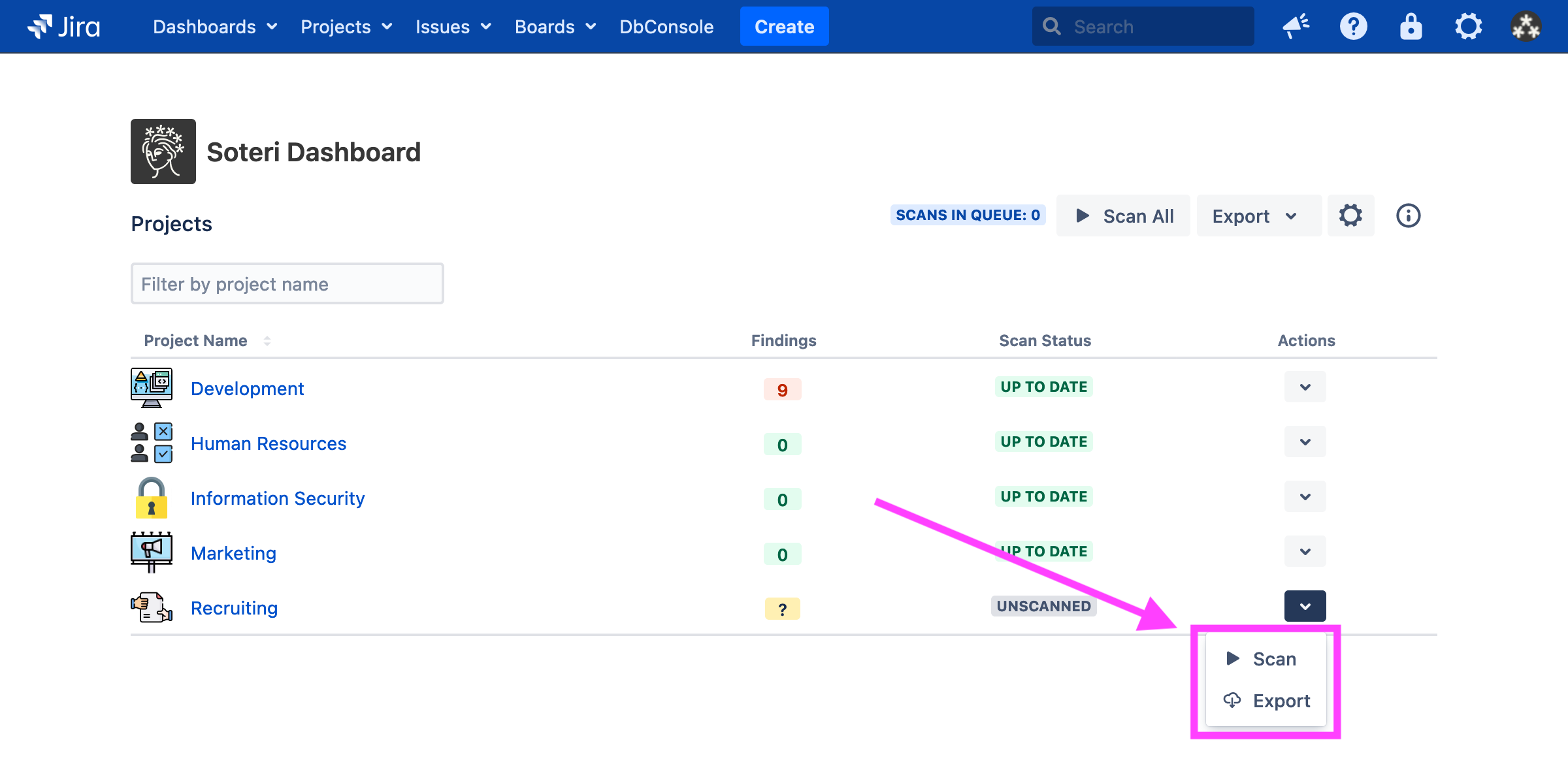The image size is (1568, 768).
Task: Click the Jira logo
Action: pos(63,27)
